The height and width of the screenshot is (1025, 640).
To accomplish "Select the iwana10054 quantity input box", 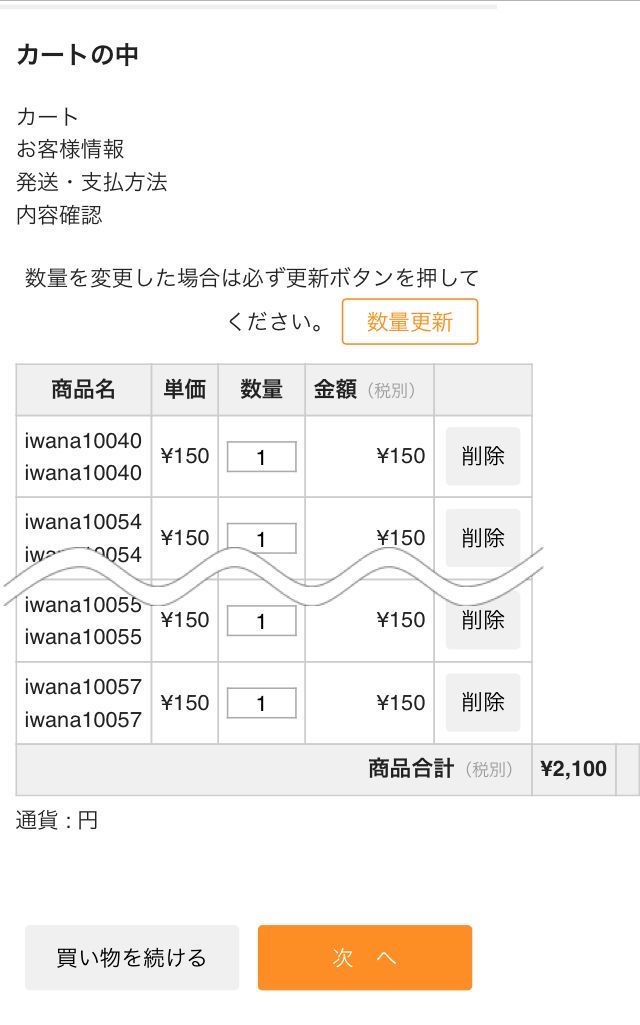I will [261, 537].
